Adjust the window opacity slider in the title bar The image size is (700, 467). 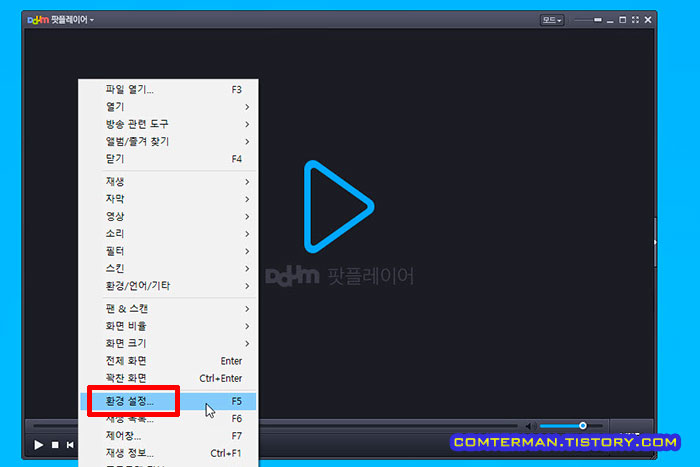coord(588,20)
